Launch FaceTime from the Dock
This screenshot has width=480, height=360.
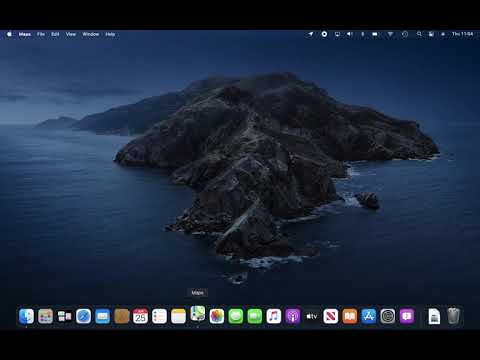[x=255, y=316]
